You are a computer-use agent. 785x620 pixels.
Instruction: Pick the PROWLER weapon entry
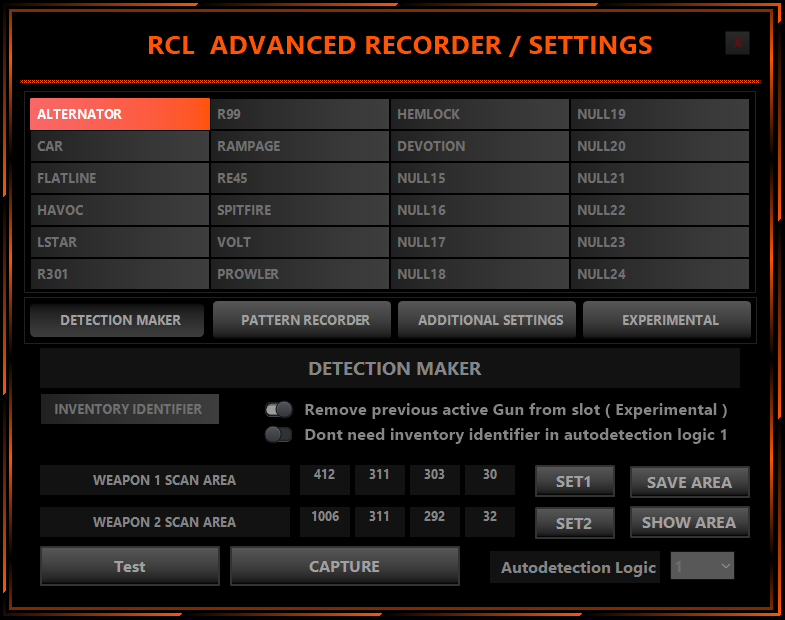tap(300, 274)
